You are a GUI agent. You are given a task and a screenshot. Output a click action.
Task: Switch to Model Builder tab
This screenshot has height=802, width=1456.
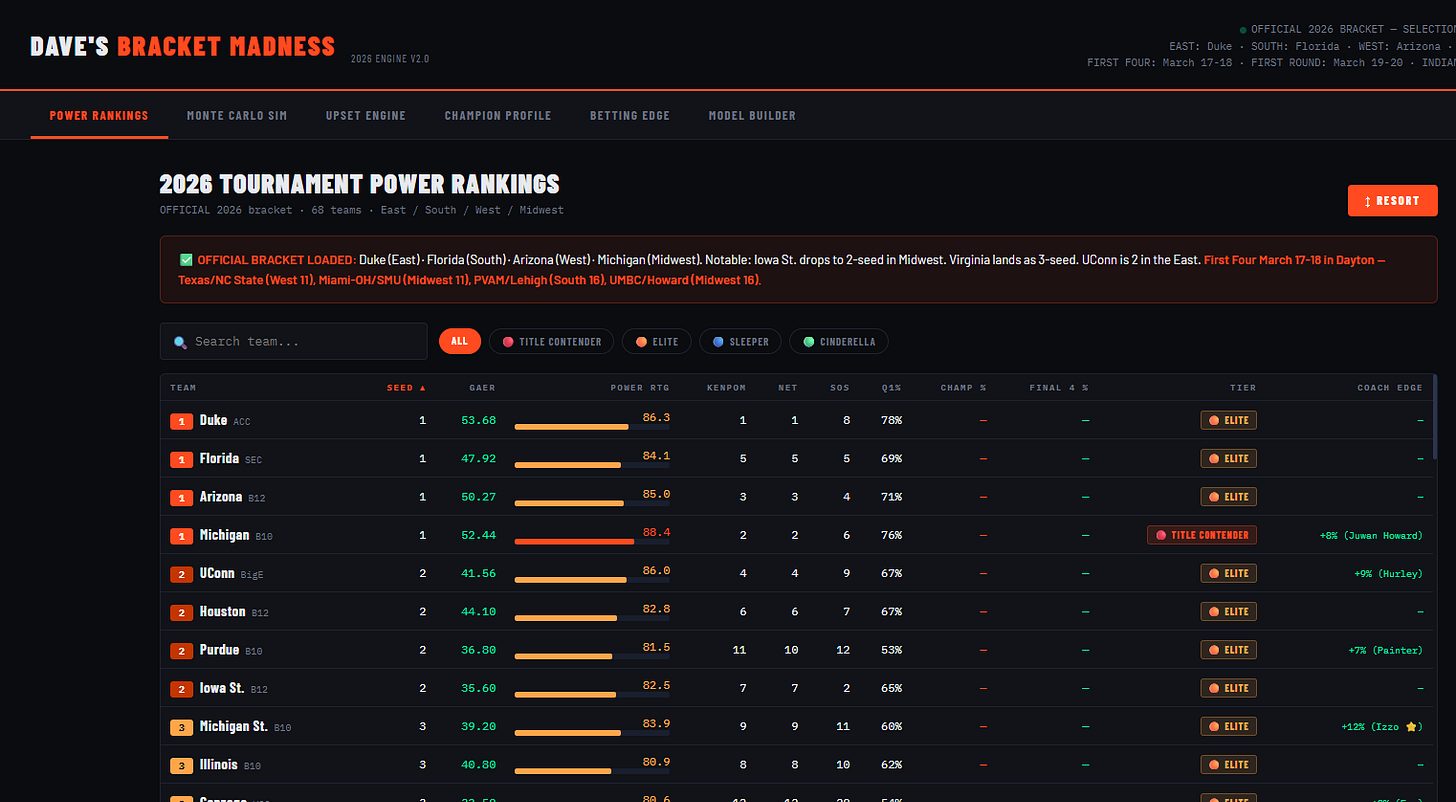tap(752, 116)
